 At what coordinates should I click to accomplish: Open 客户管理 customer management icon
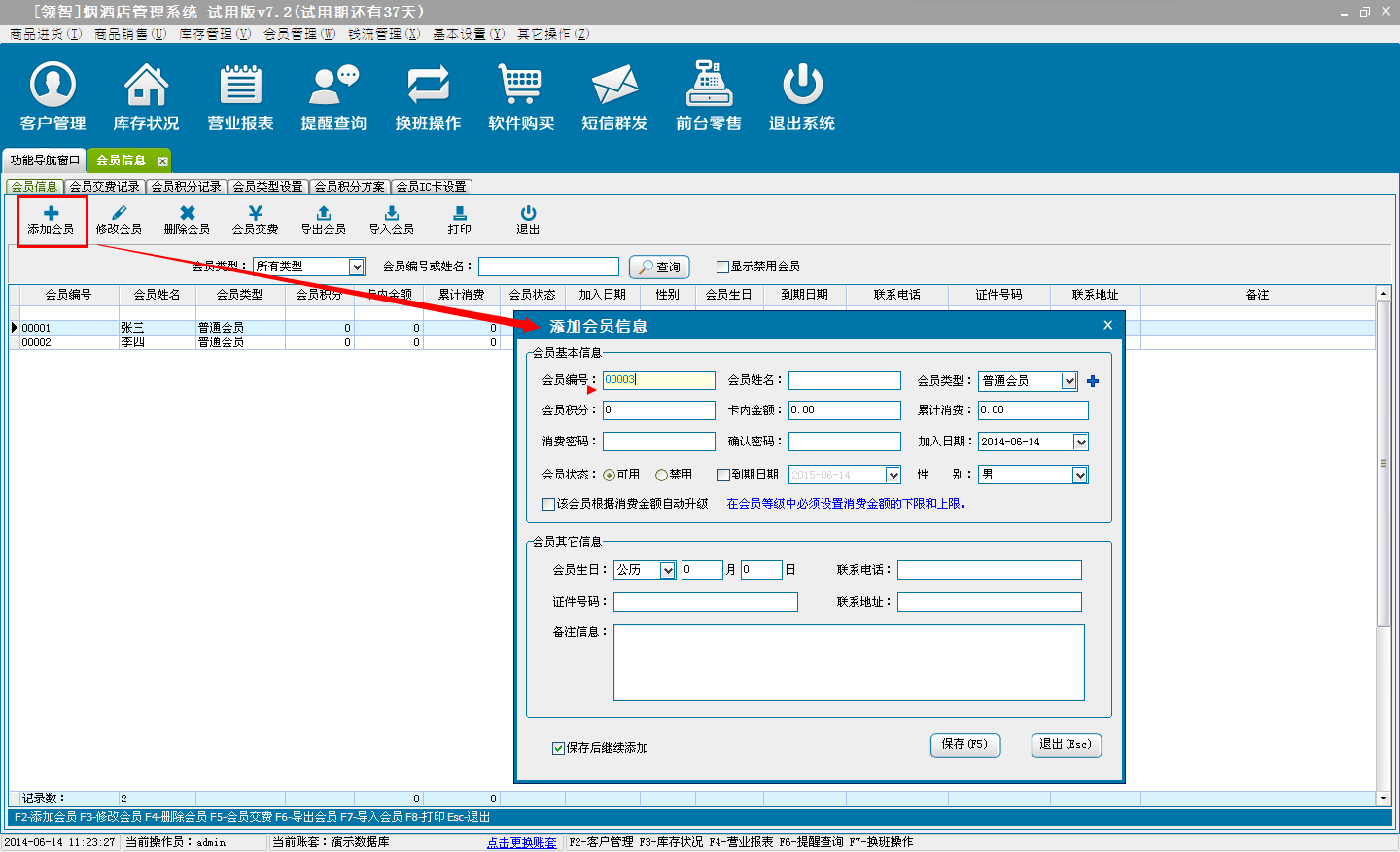tap(53, 86)
